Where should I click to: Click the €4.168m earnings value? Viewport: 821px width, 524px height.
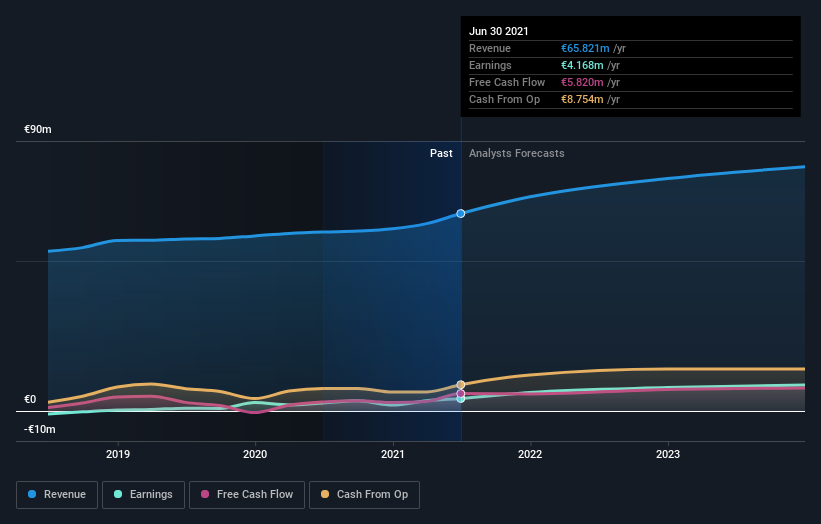tap(582, 65)
